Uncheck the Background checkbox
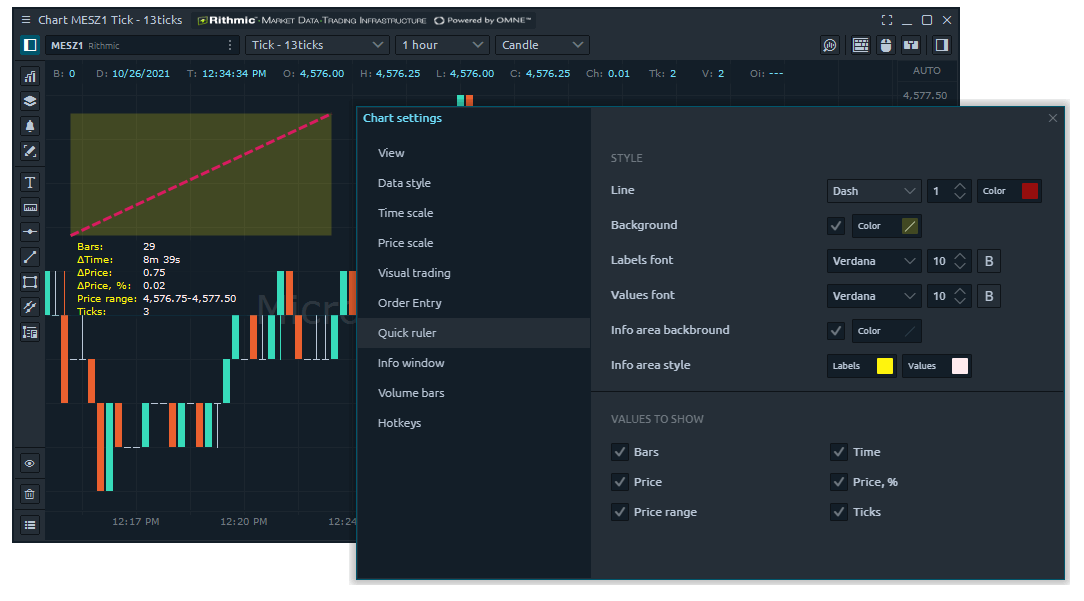This screenshot has height=601, width=1084. (x=836, y=225)
